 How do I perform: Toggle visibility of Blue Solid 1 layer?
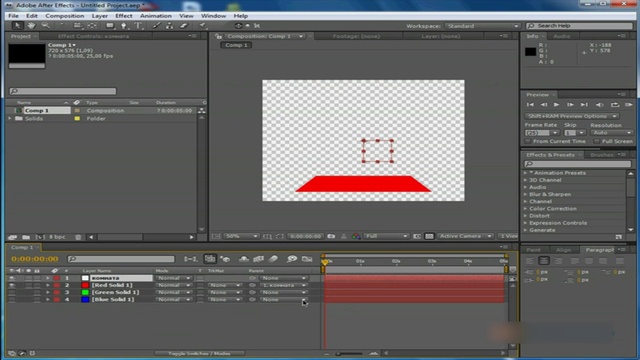click(x=12, y=300)
